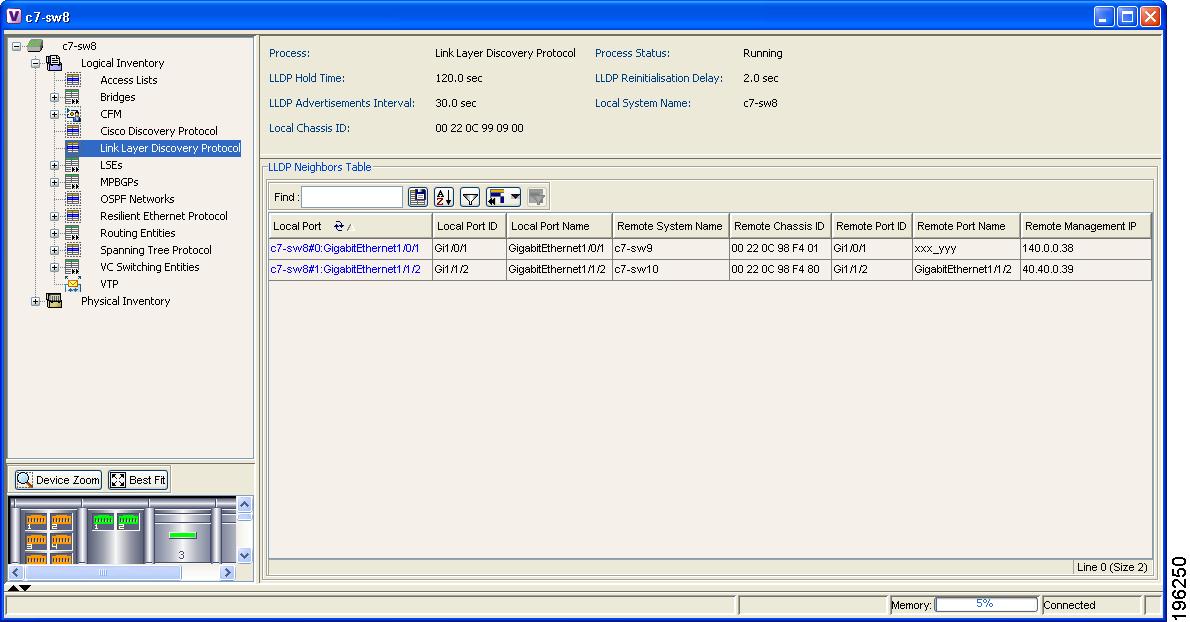Select green port 1 in device view

102,521
